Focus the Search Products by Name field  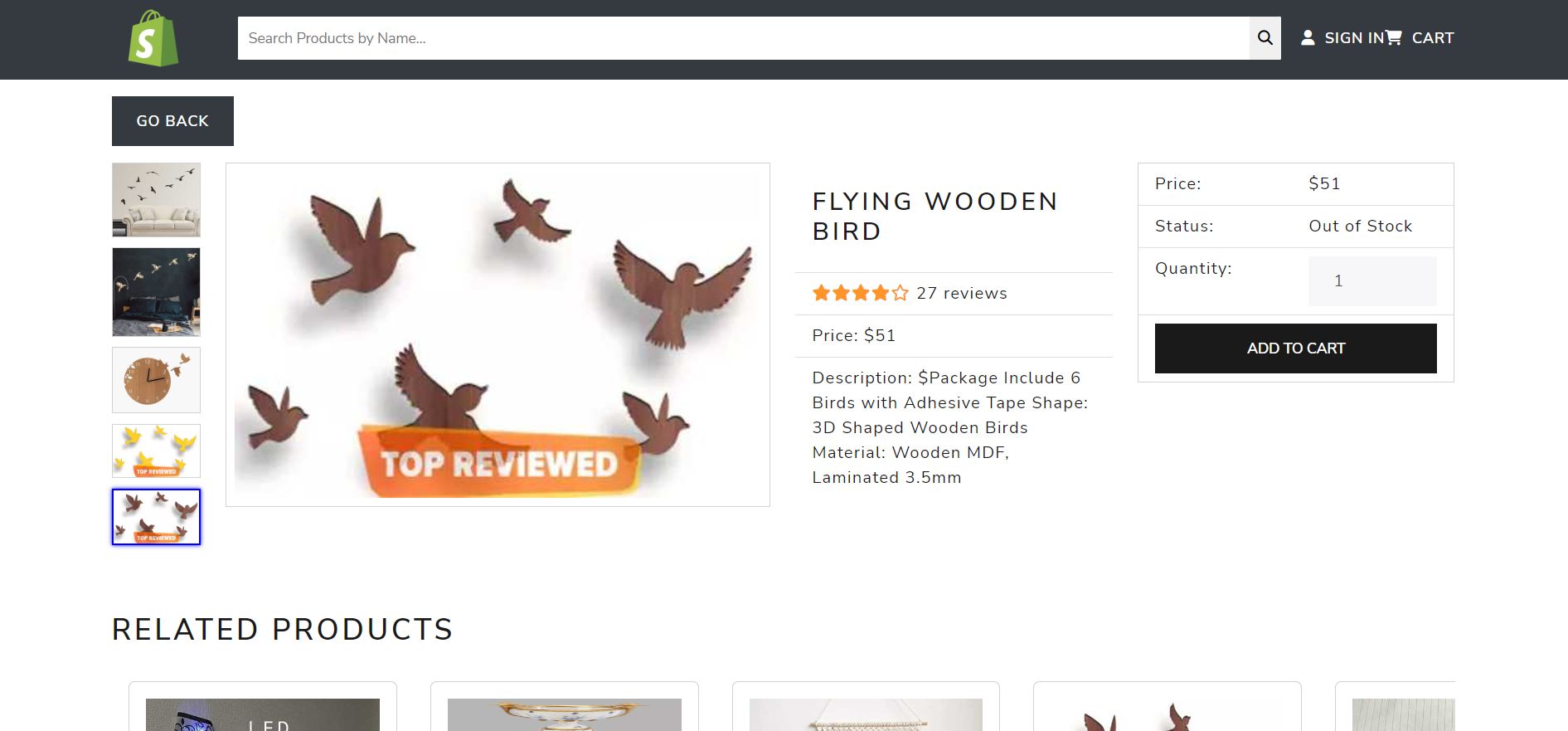(744, 38)
